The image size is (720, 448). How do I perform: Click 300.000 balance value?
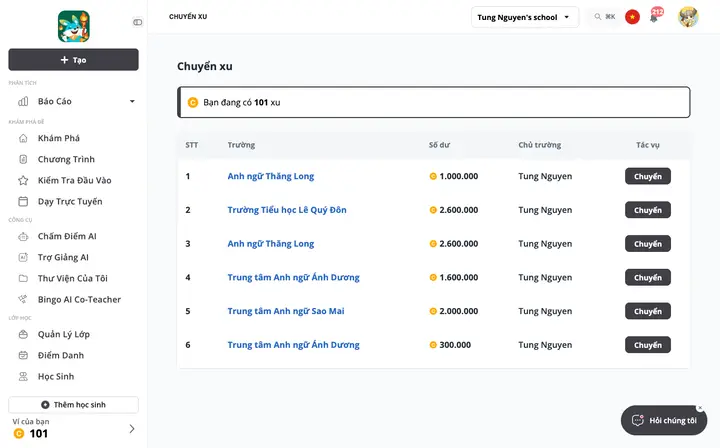(455, 345)
